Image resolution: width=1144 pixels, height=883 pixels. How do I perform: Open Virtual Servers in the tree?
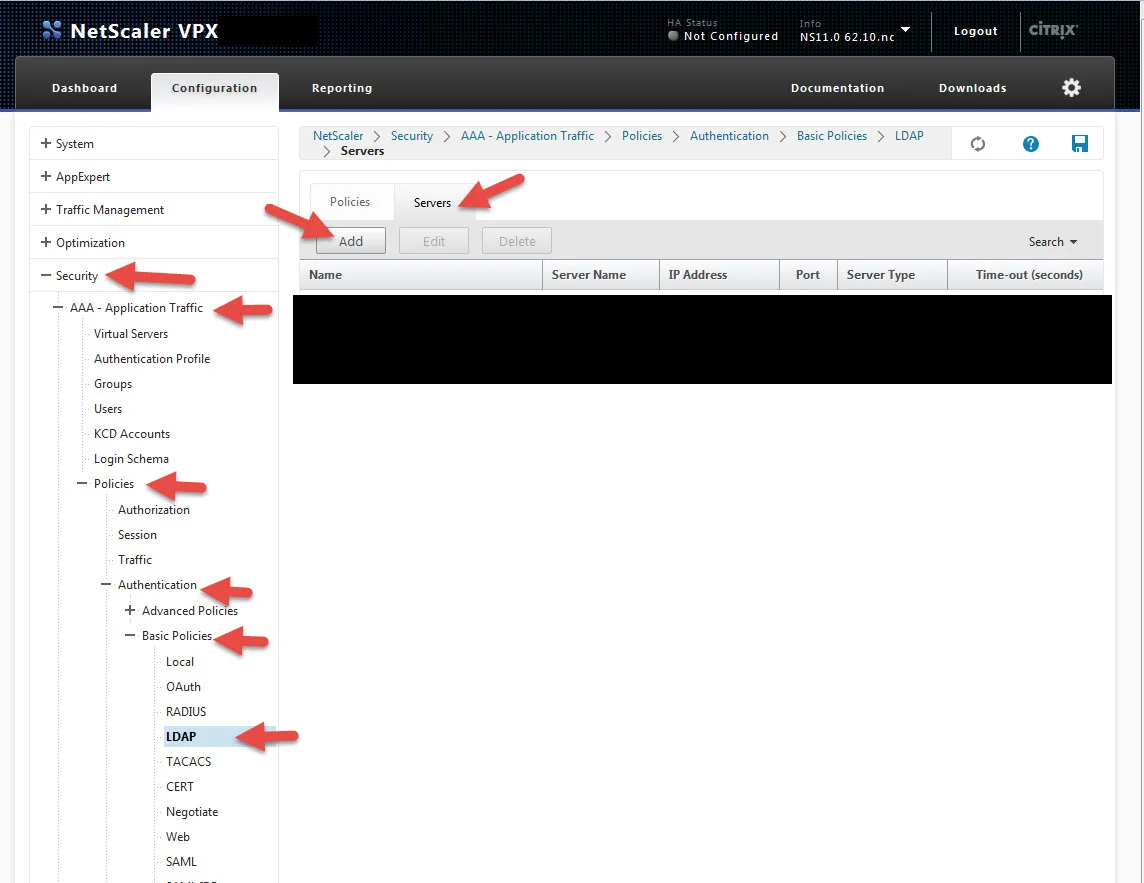point(131,333)
